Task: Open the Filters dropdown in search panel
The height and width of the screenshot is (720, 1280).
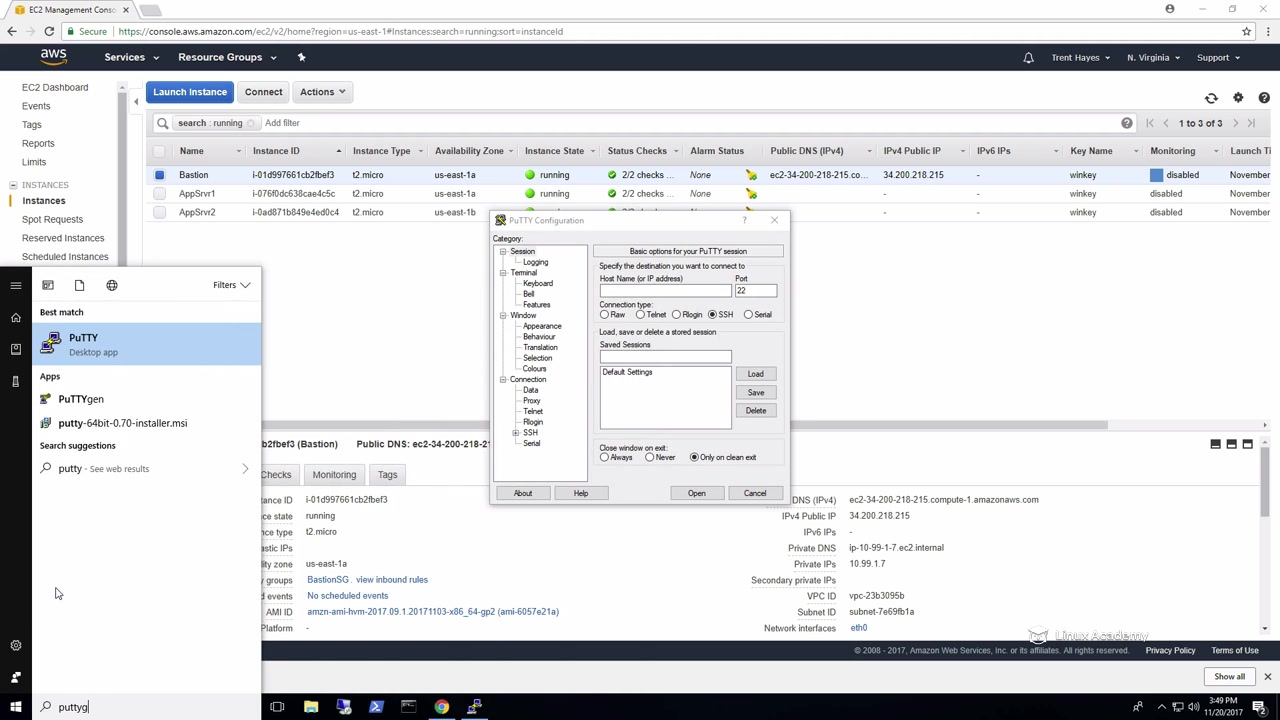Action: 231,285
